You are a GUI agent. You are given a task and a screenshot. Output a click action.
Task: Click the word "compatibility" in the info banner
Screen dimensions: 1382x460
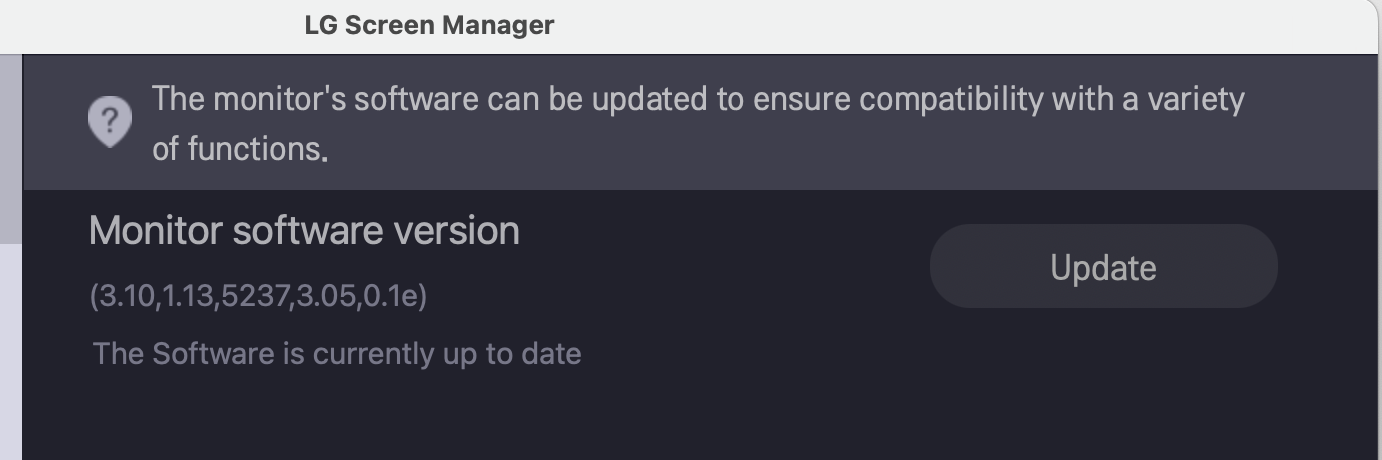coord(951,100)
